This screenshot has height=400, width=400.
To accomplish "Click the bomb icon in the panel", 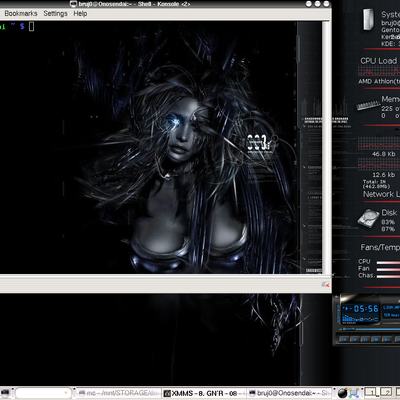I will pyautogui.click(x=342, y=393).
